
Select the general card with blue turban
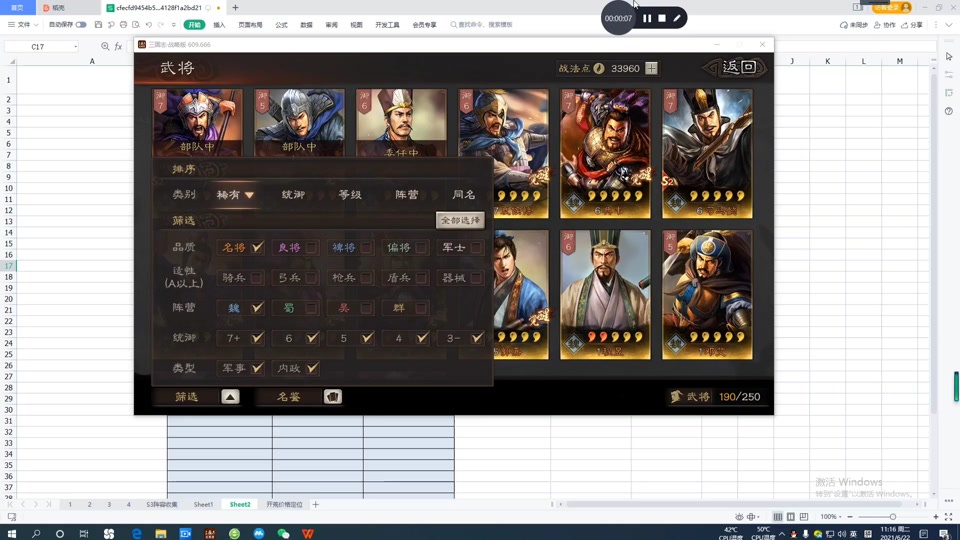[707, 294]
